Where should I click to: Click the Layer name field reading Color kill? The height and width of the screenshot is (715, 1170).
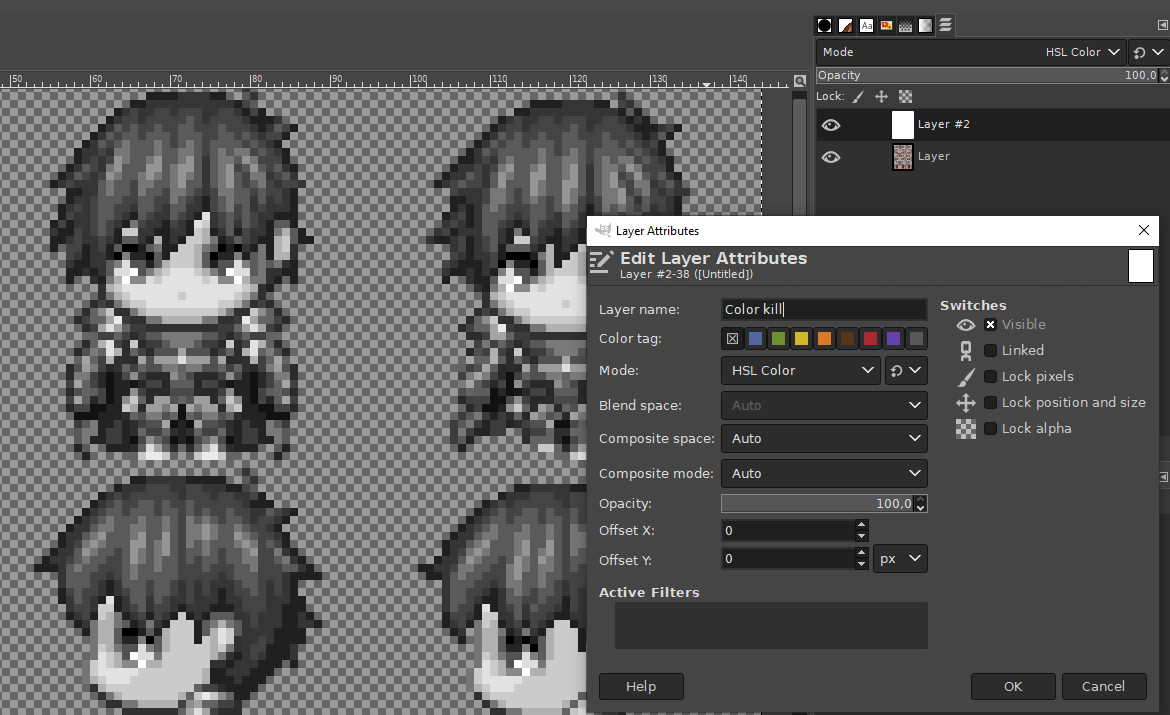click(x=824, y=309)
